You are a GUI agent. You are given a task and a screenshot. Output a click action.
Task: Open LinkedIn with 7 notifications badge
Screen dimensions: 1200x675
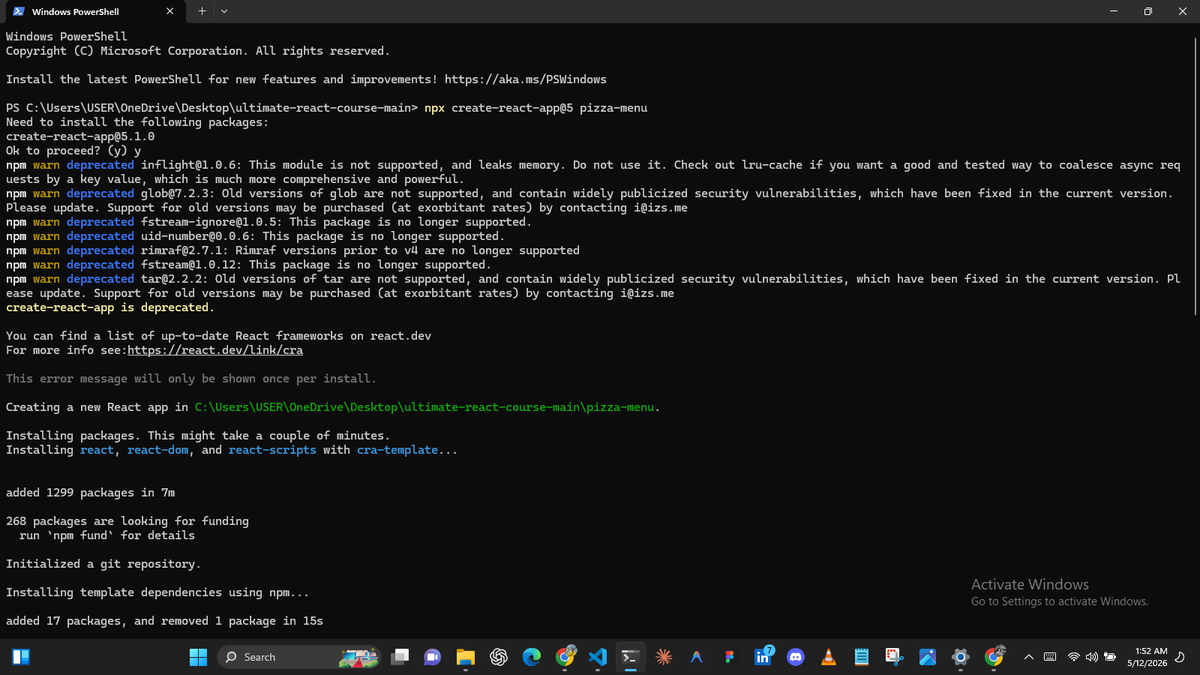(763, 656)
